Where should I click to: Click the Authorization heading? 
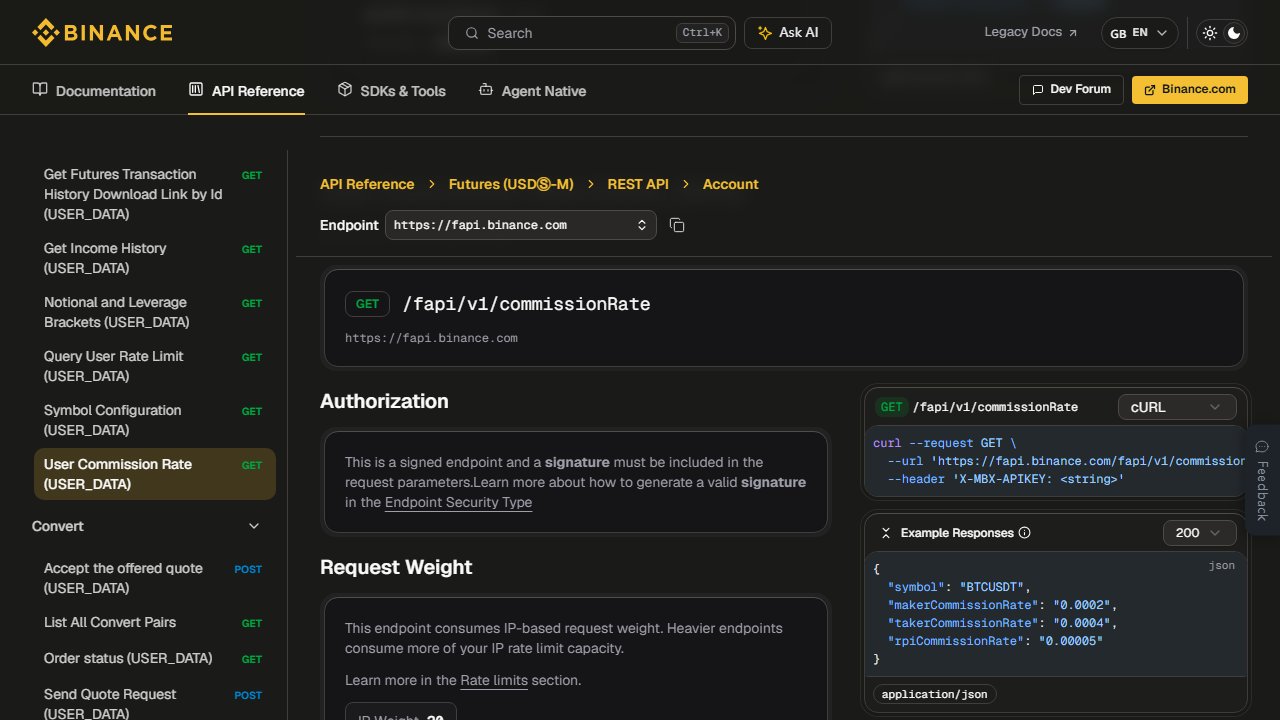coord(384,401)
